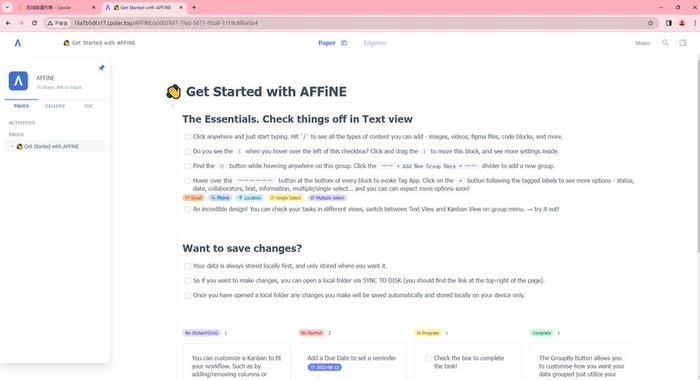This screenshot has width=700, height=380.
Task: Click the blue AFFiNE workspace avatar
Action: pos(18,81)
